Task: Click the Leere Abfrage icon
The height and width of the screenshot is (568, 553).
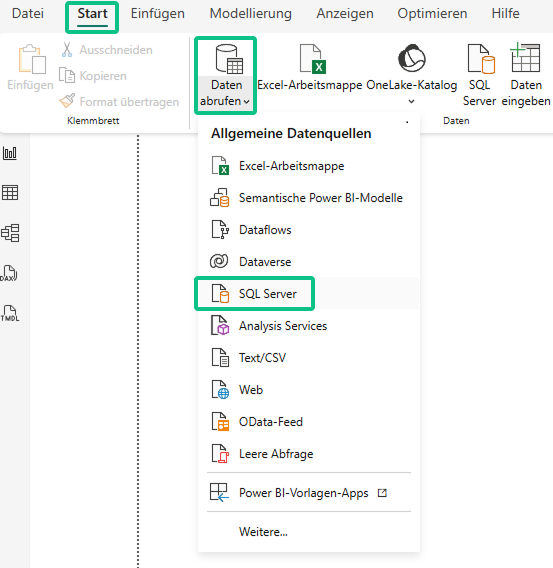Action: tap(220, 454)
